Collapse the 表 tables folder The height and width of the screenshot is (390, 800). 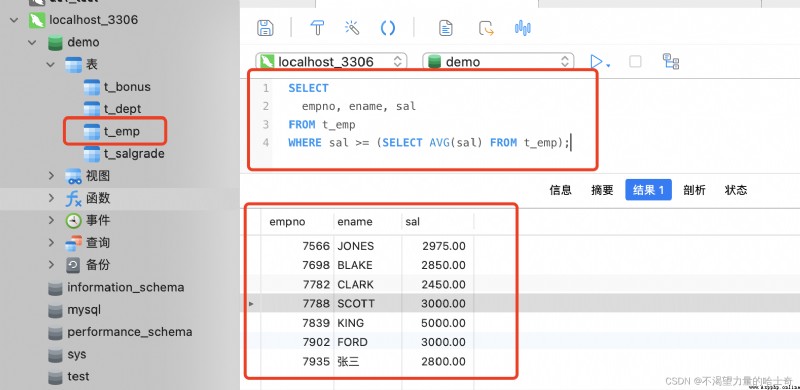[51, 65]
